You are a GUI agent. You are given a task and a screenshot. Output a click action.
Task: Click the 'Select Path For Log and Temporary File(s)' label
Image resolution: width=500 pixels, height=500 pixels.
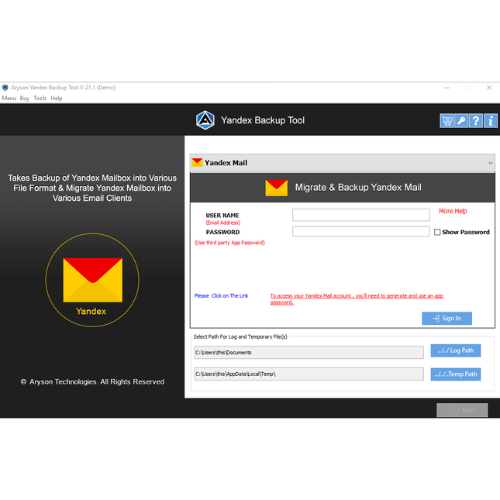point(240,337)
